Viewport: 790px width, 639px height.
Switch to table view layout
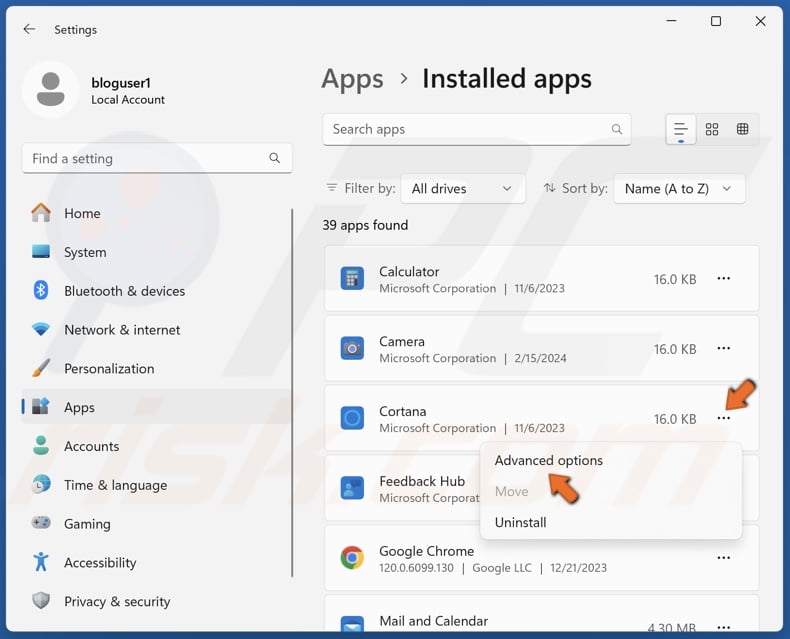coord(743,129)
